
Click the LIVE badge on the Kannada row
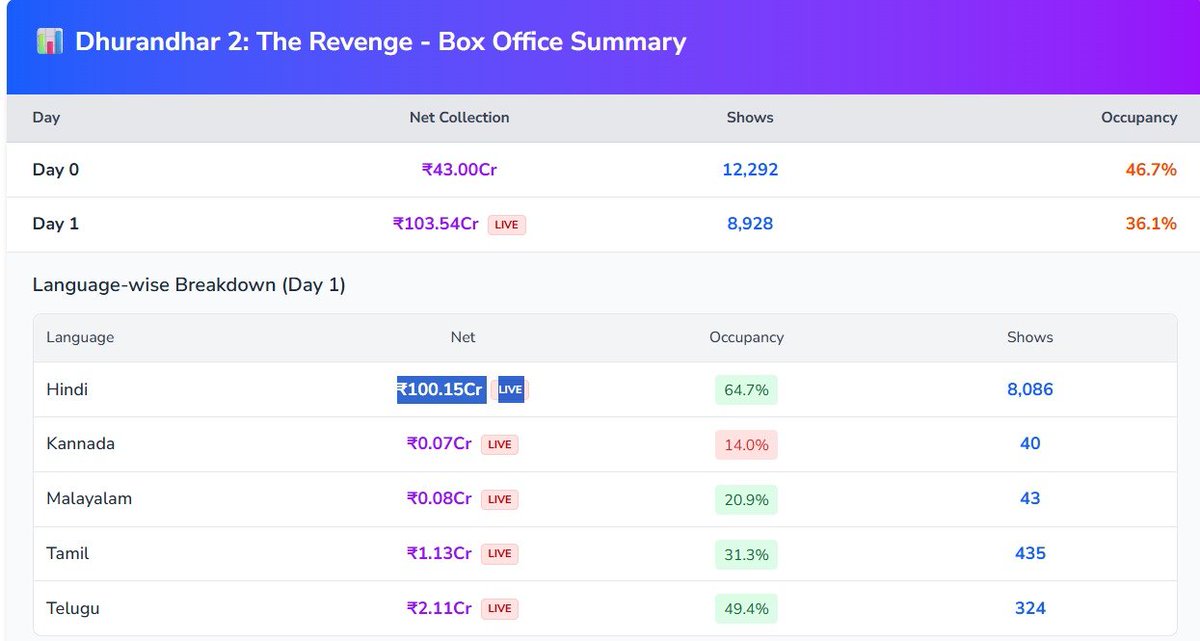coord(499,444)
